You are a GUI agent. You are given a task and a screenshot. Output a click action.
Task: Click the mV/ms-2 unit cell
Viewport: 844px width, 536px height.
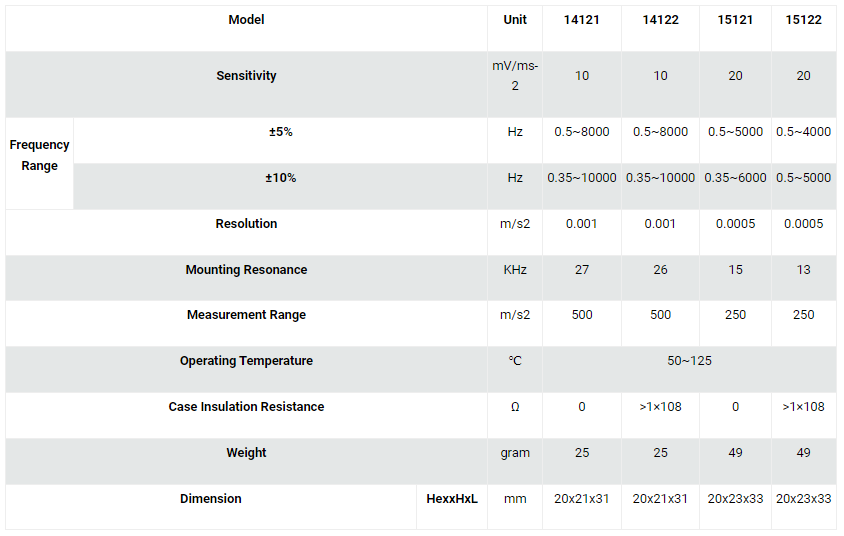(x=515, y=76)
